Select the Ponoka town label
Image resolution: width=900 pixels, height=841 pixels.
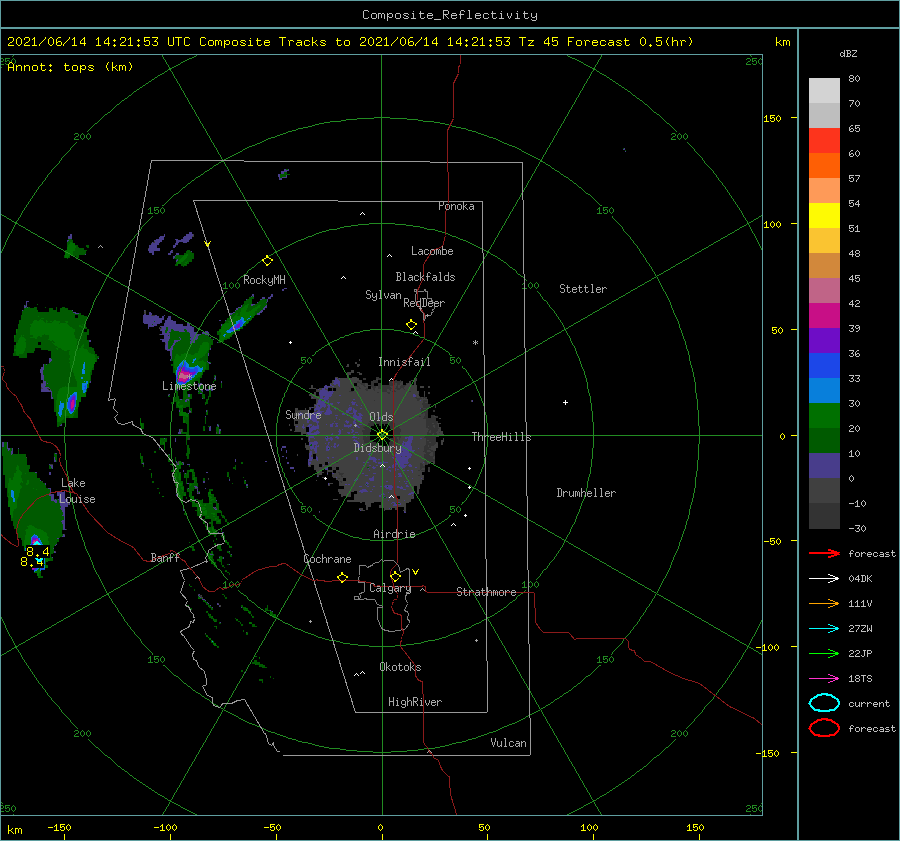(x=456, y=206)
